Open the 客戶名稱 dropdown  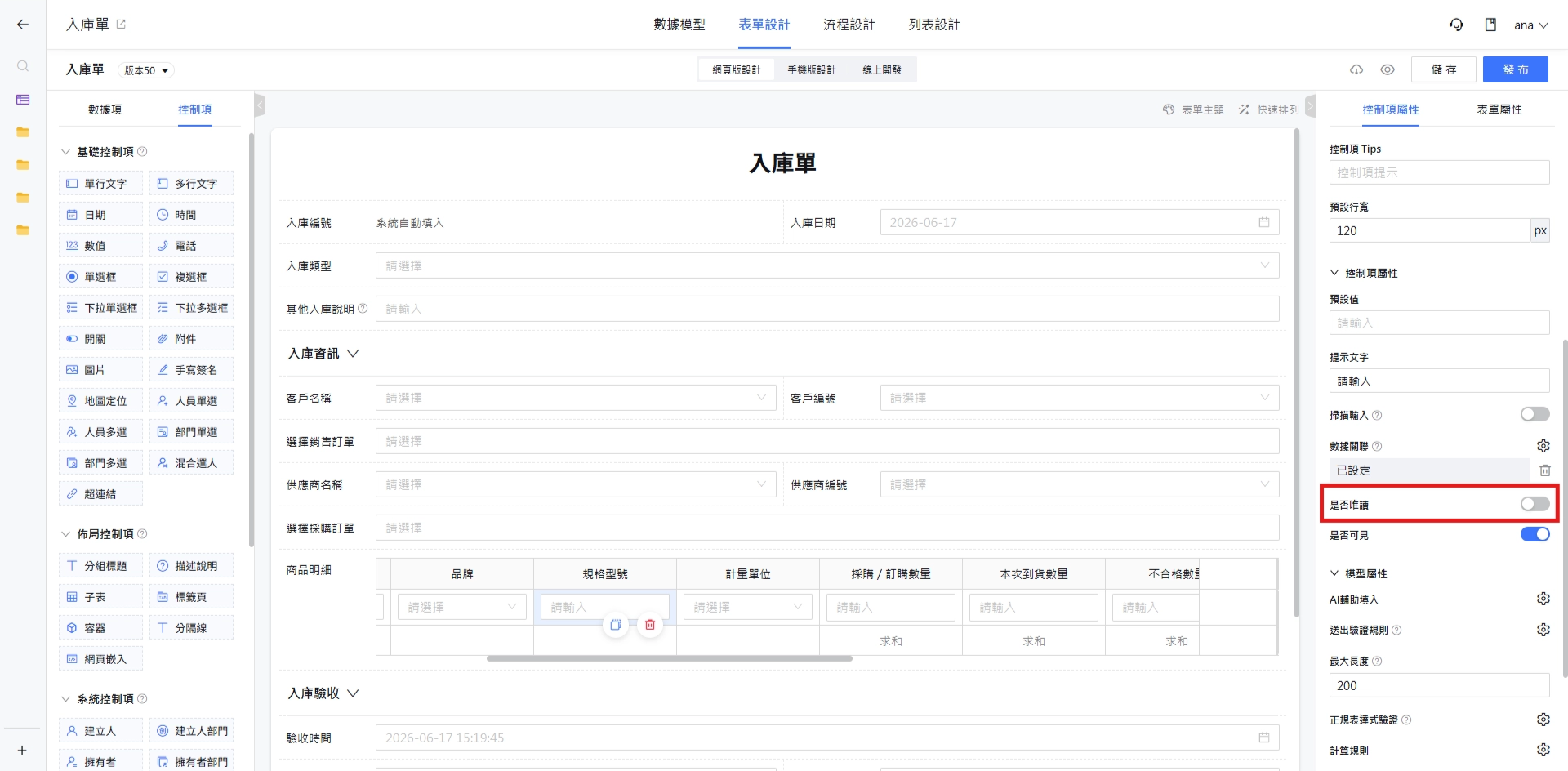(x=576, y=398)
